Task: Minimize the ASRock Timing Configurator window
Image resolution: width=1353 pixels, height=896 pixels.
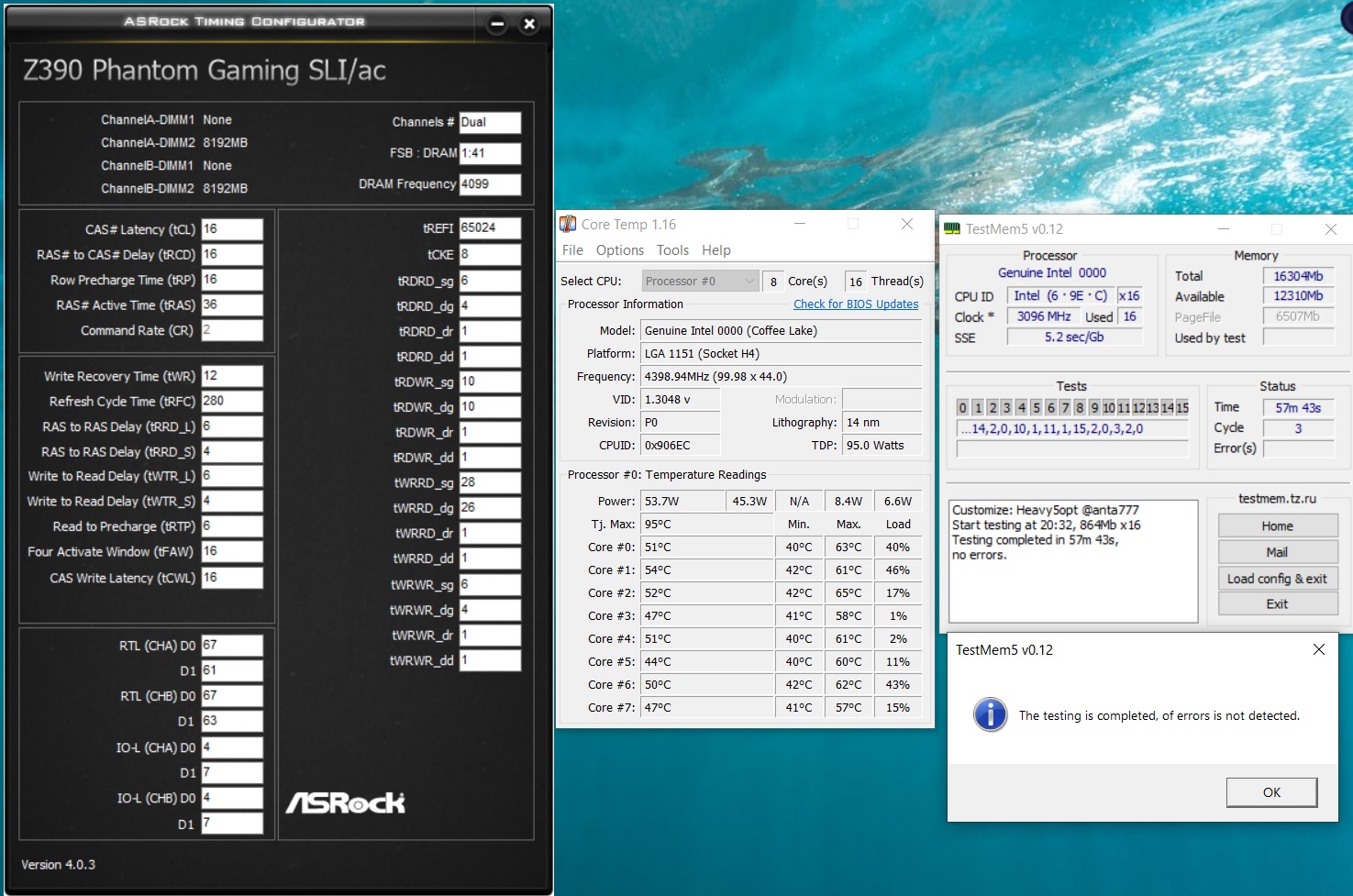Action: coord(496,25)
